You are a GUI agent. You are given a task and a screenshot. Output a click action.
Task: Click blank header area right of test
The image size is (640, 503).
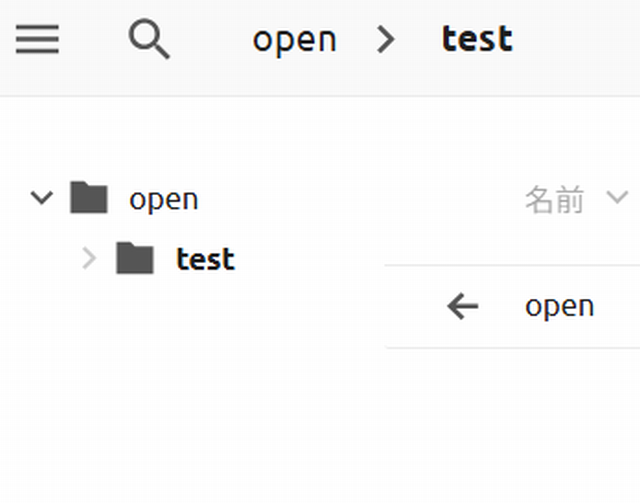coord(580,40)
